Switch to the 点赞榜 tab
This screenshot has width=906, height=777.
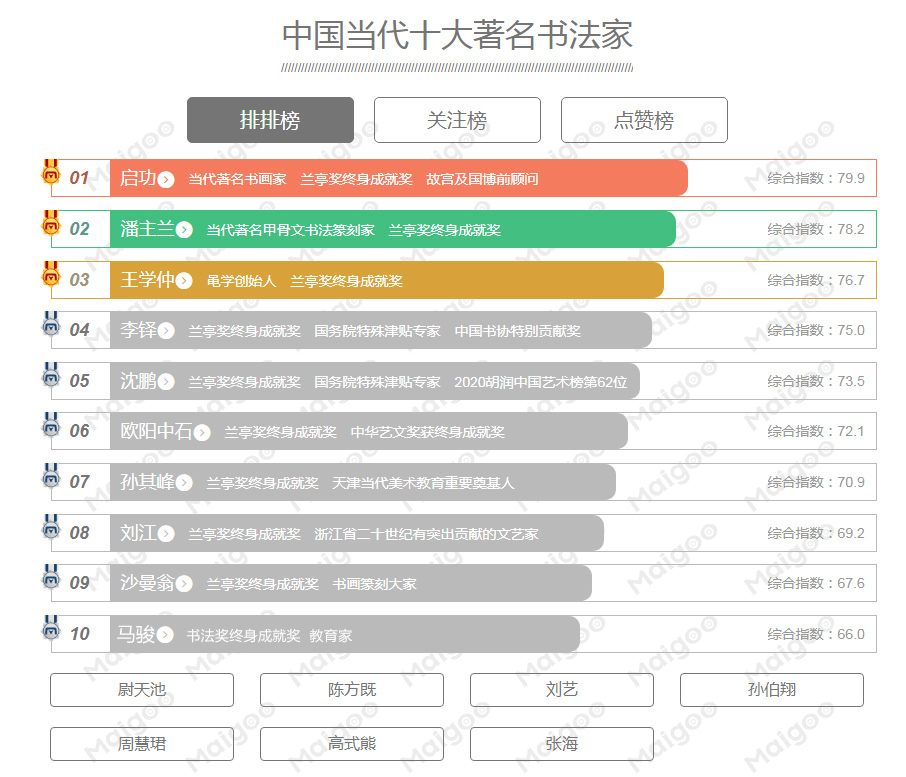[644, 120]
